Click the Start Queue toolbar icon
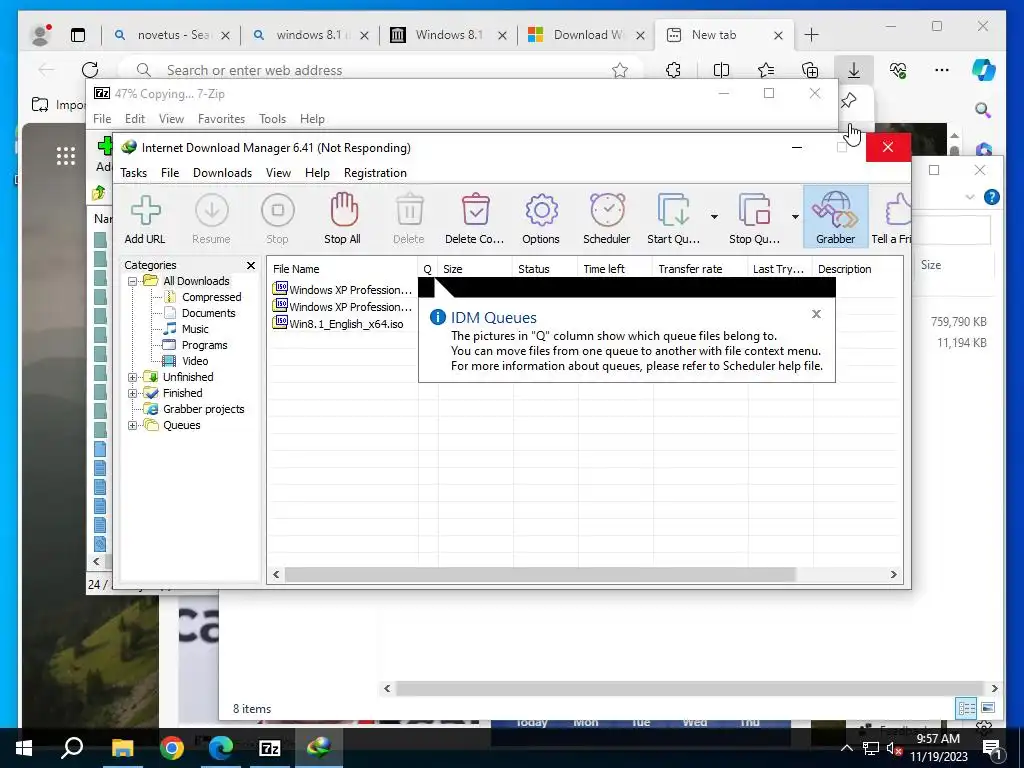 673,218
